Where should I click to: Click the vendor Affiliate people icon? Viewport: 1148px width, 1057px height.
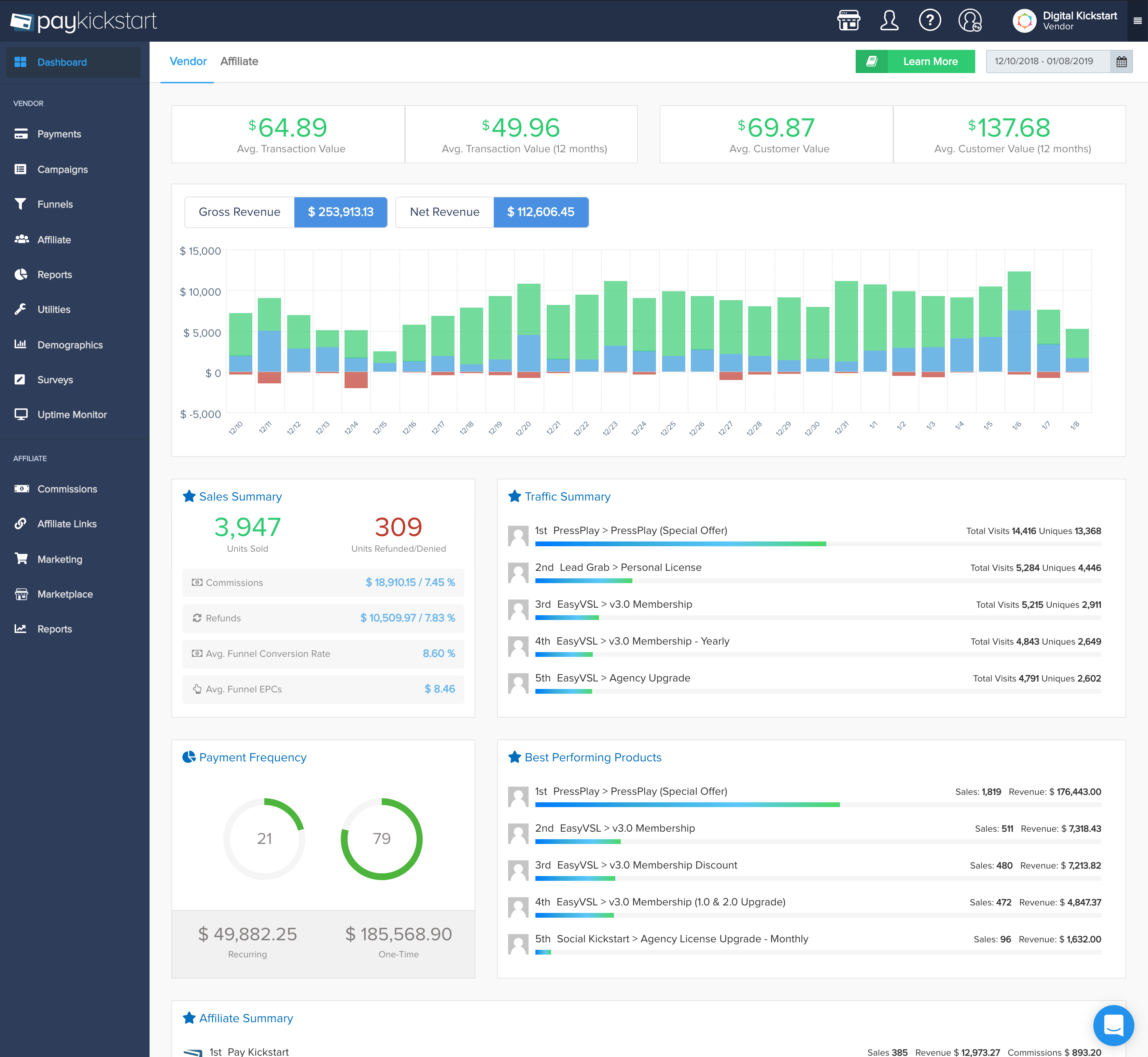[22, 239]
